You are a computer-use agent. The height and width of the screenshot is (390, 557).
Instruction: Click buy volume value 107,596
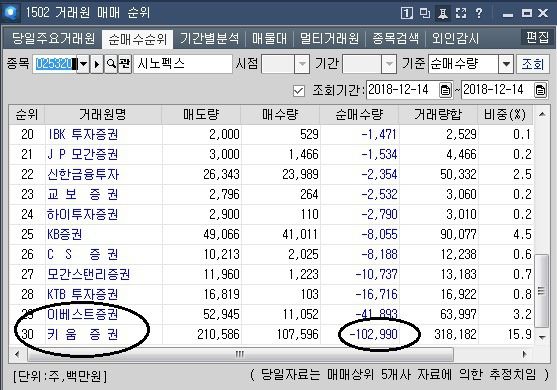298,335
